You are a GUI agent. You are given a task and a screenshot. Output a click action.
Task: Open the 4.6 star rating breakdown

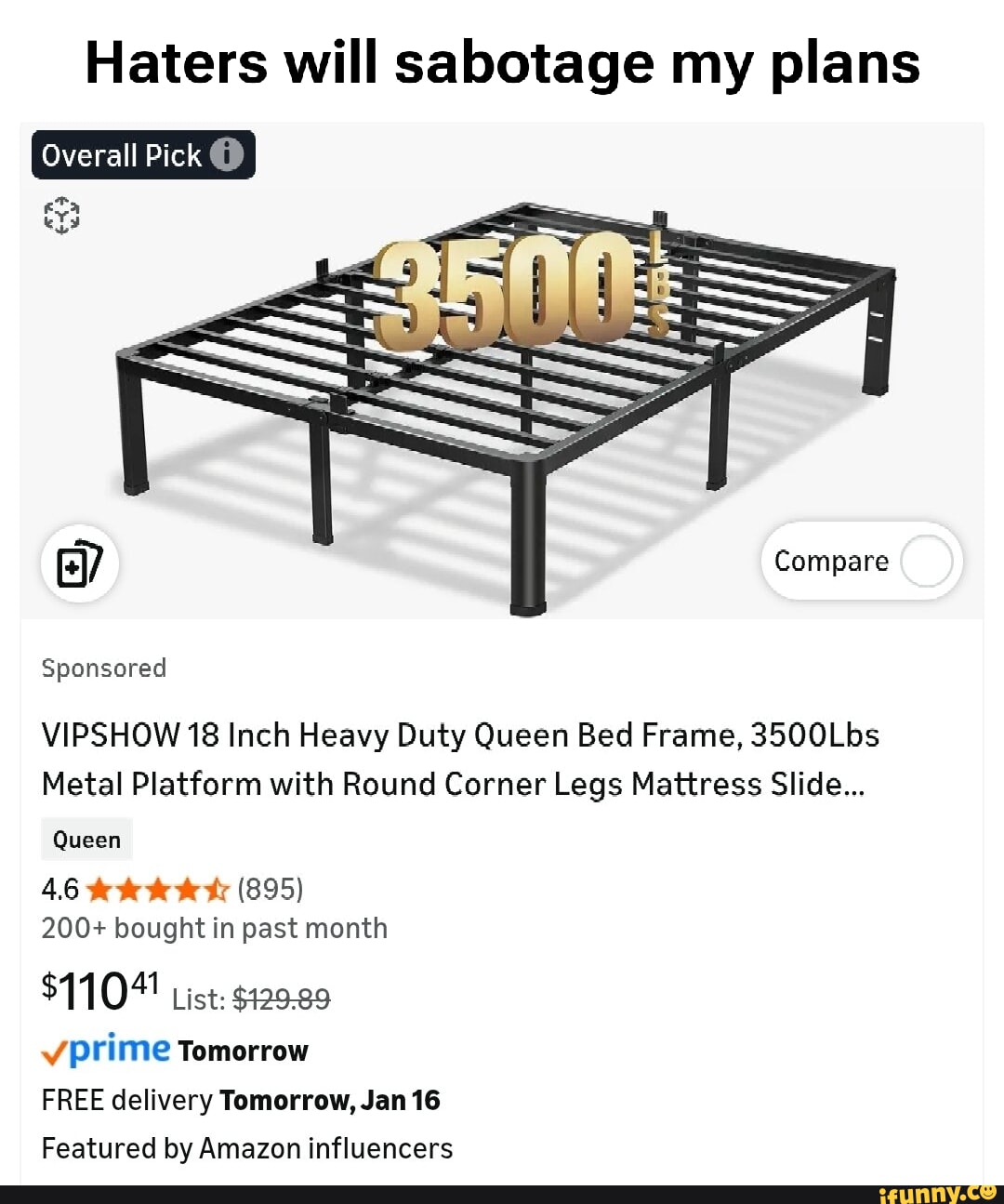coord(58,889)
